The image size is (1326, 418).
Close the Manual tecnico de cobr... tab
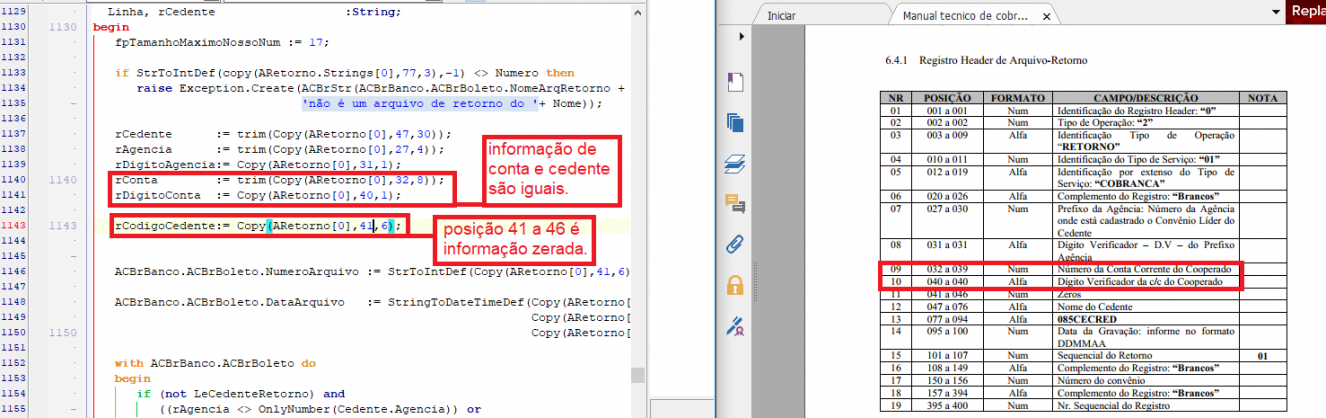(x=1046, y=16)
